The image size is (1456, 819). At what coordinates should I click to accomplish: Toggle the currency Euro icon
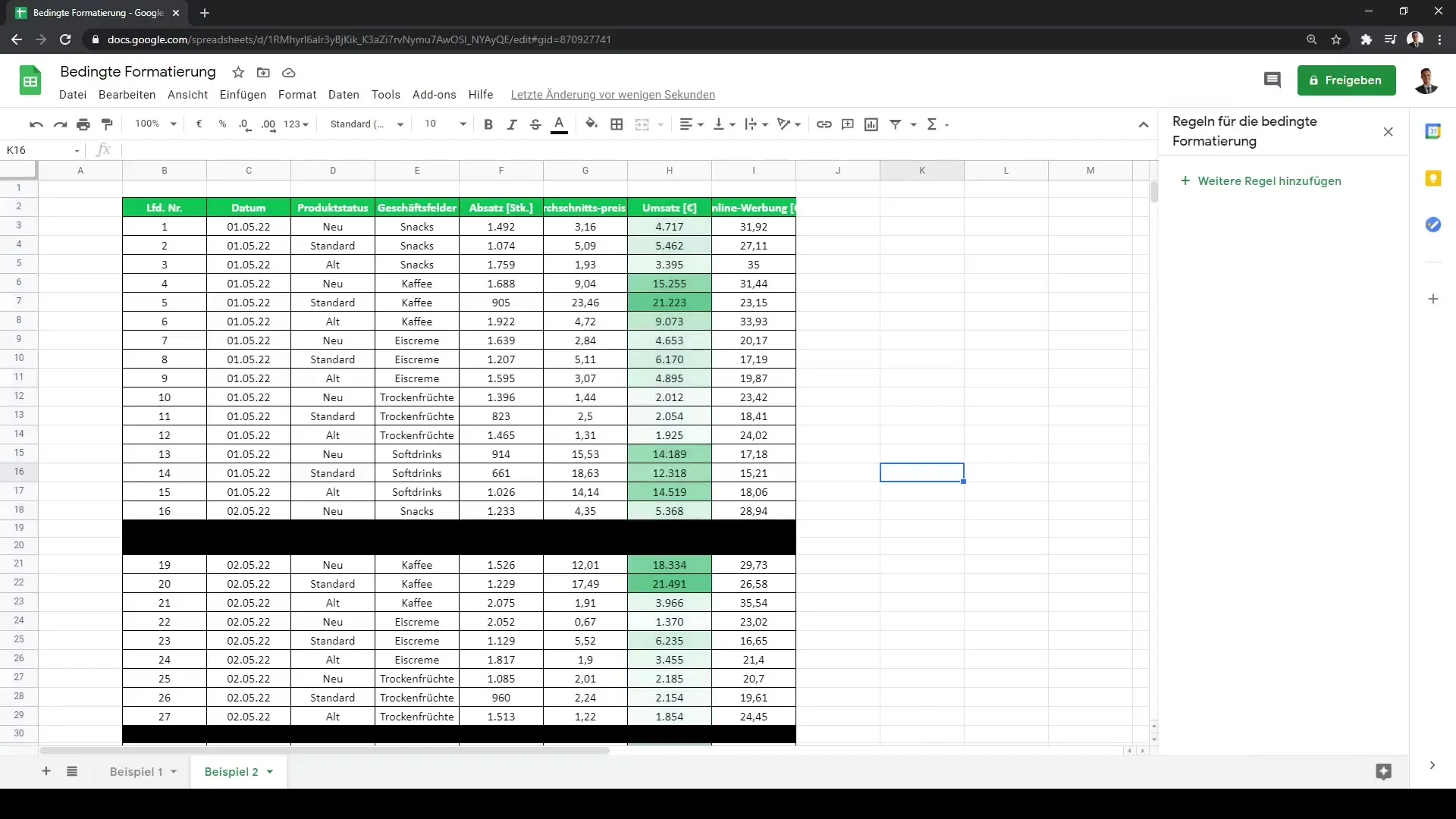click(x=199, y=124)
